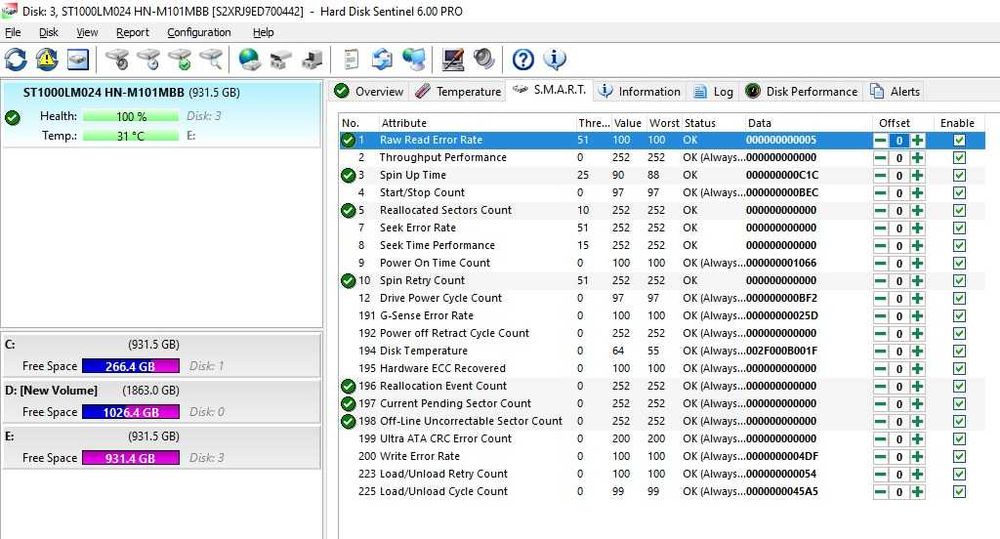Toggle Enable checkbox for Seek Error Rate
The image size is (1000, 539).
tap(959, 228)
